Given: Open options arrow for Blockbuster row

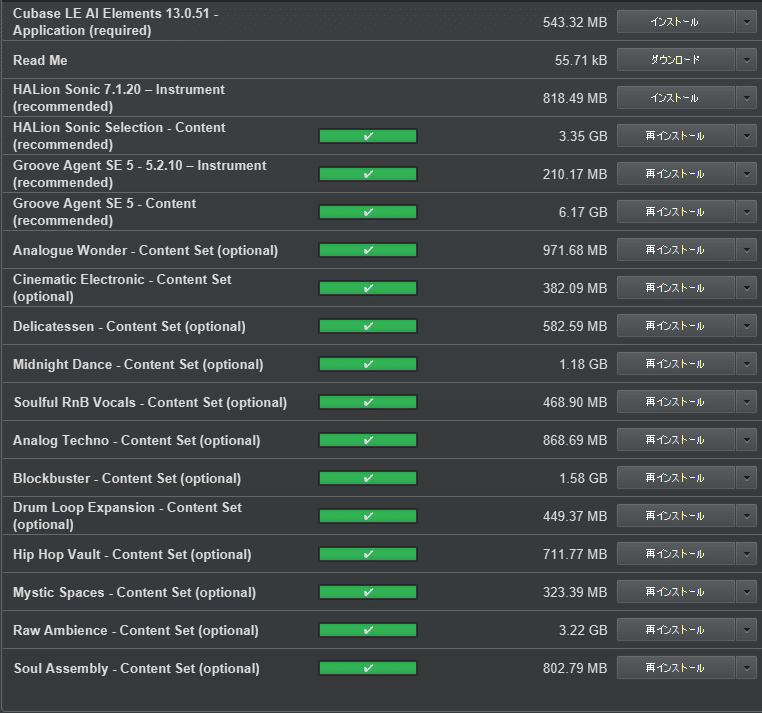Looking at the screenshot, I should [746, 478].
